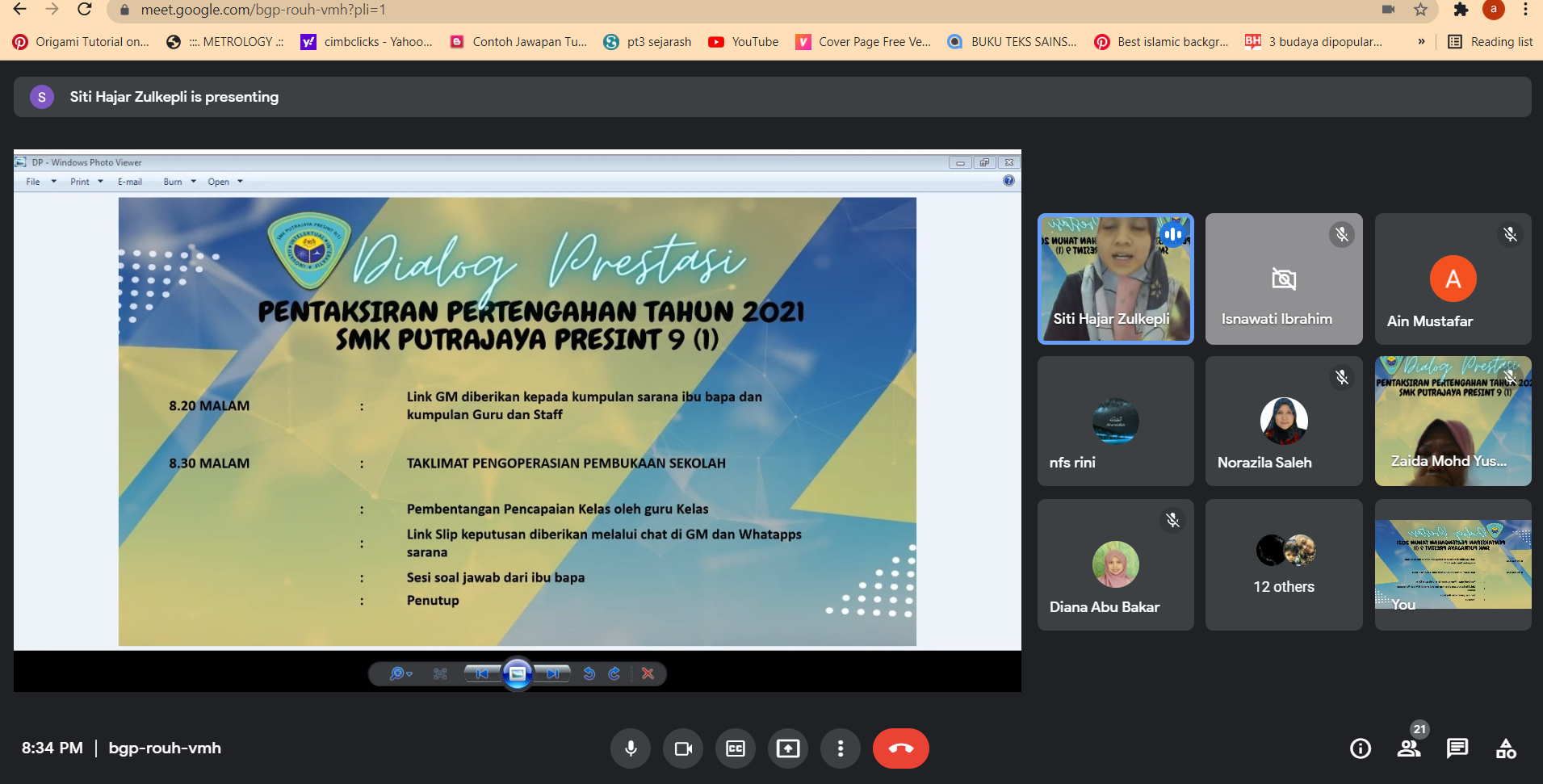
Task: Open the browser Extensions puzzle icon
Action: click(1461, 10)
